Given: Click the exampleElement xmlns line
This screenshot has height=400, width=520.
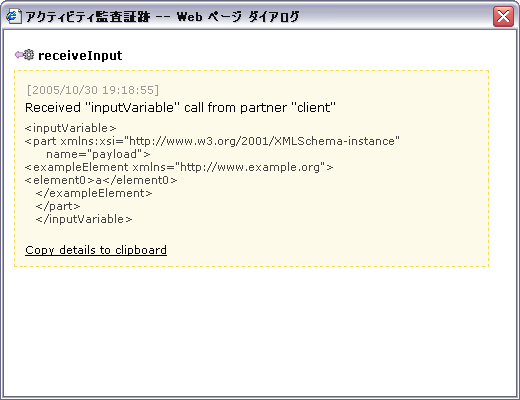Looking at the screenshot, I should [179, 167].
